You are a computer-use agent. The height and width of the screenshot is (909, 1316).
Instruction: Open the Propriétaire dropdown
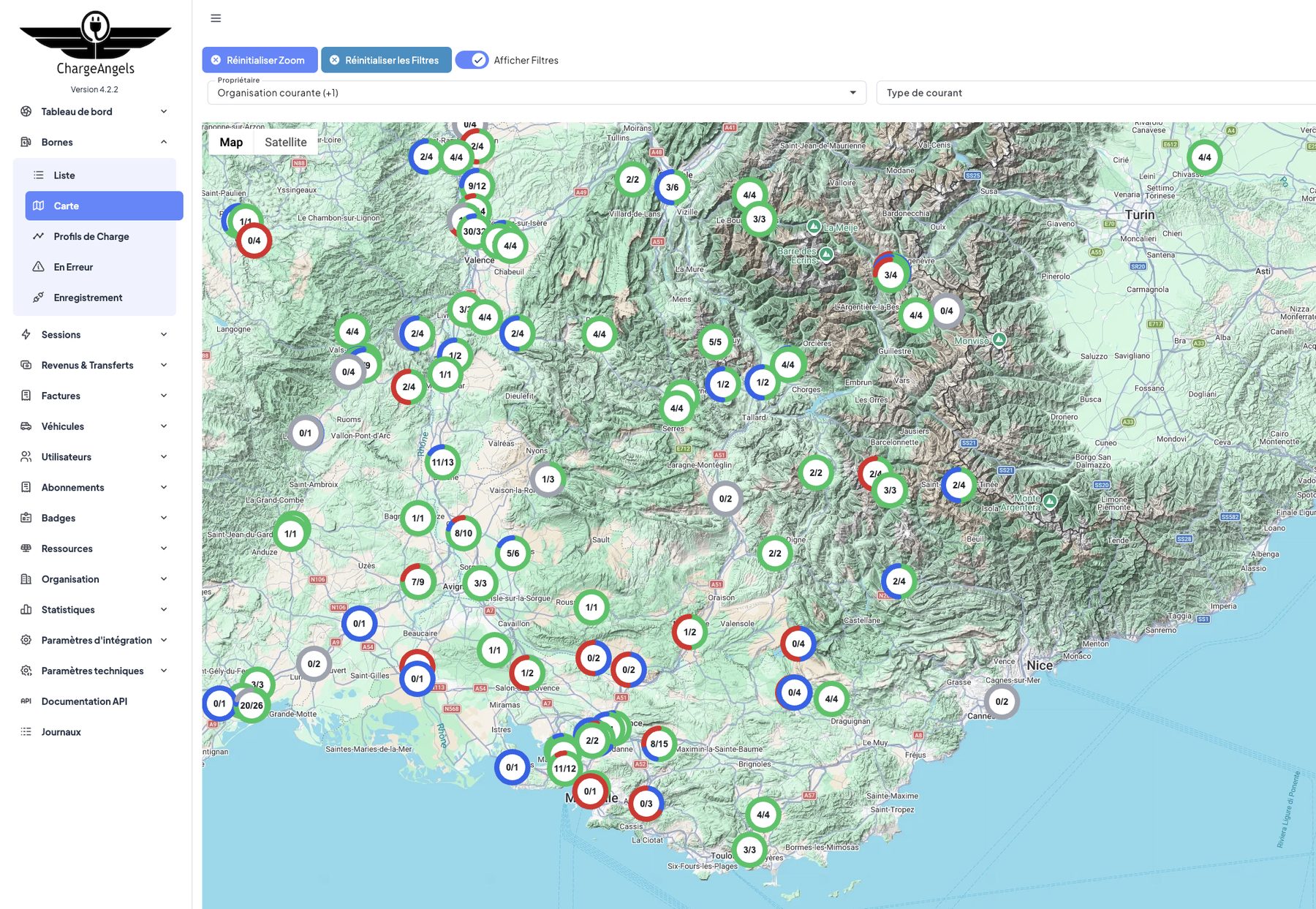pyautogui.click(x=537, y=93)
